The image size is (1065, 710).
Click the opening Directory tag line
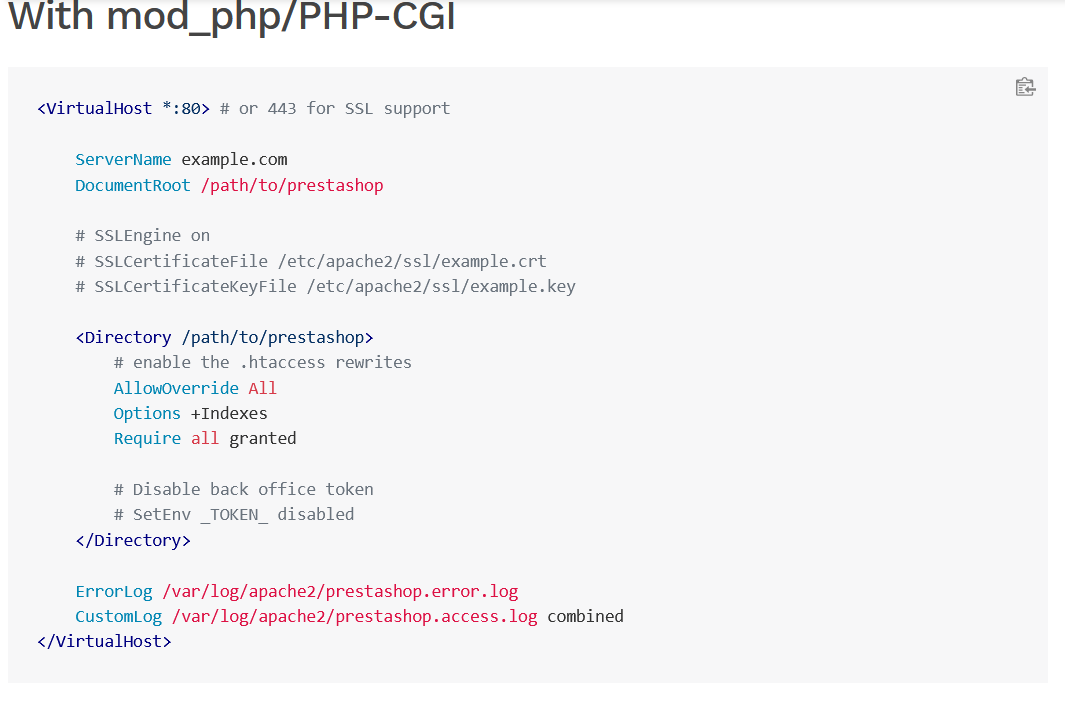tap(224, 338)
